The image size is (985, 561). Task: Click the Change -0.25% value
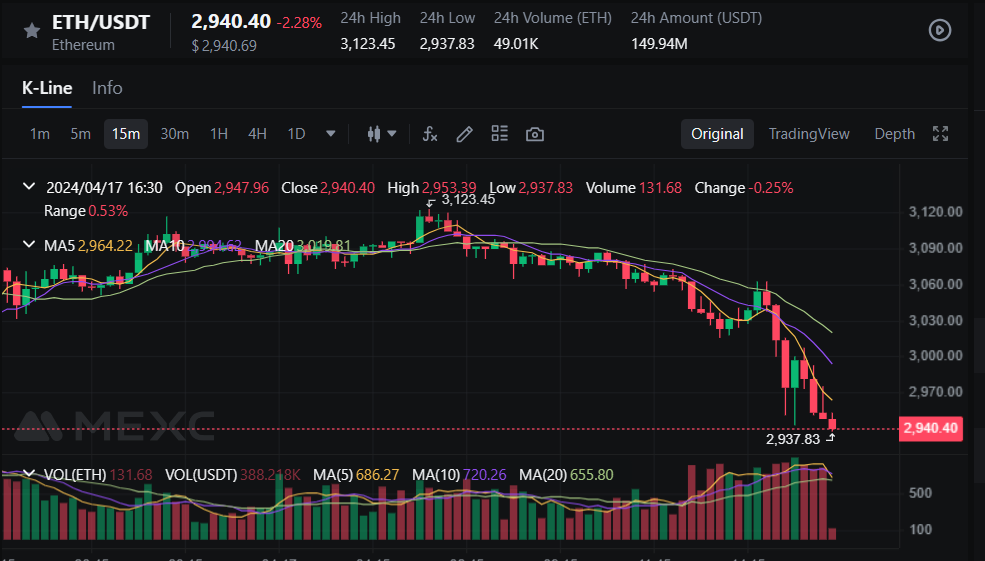(x=771, y=188)
